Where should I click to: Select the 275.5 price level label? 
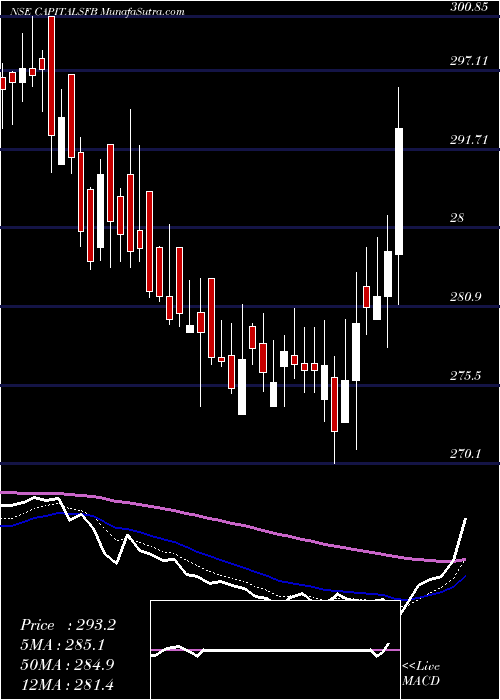click(468, 376)
